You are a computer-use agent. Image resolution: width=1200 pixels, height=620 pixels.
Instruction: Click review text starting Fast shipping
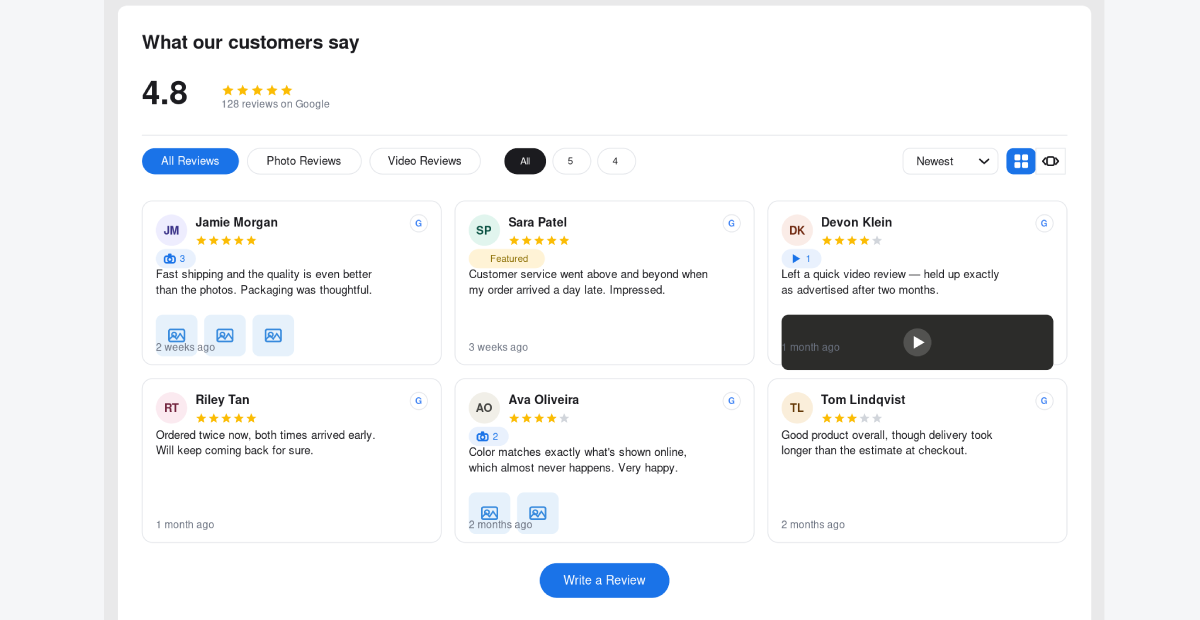pos(264,282)
